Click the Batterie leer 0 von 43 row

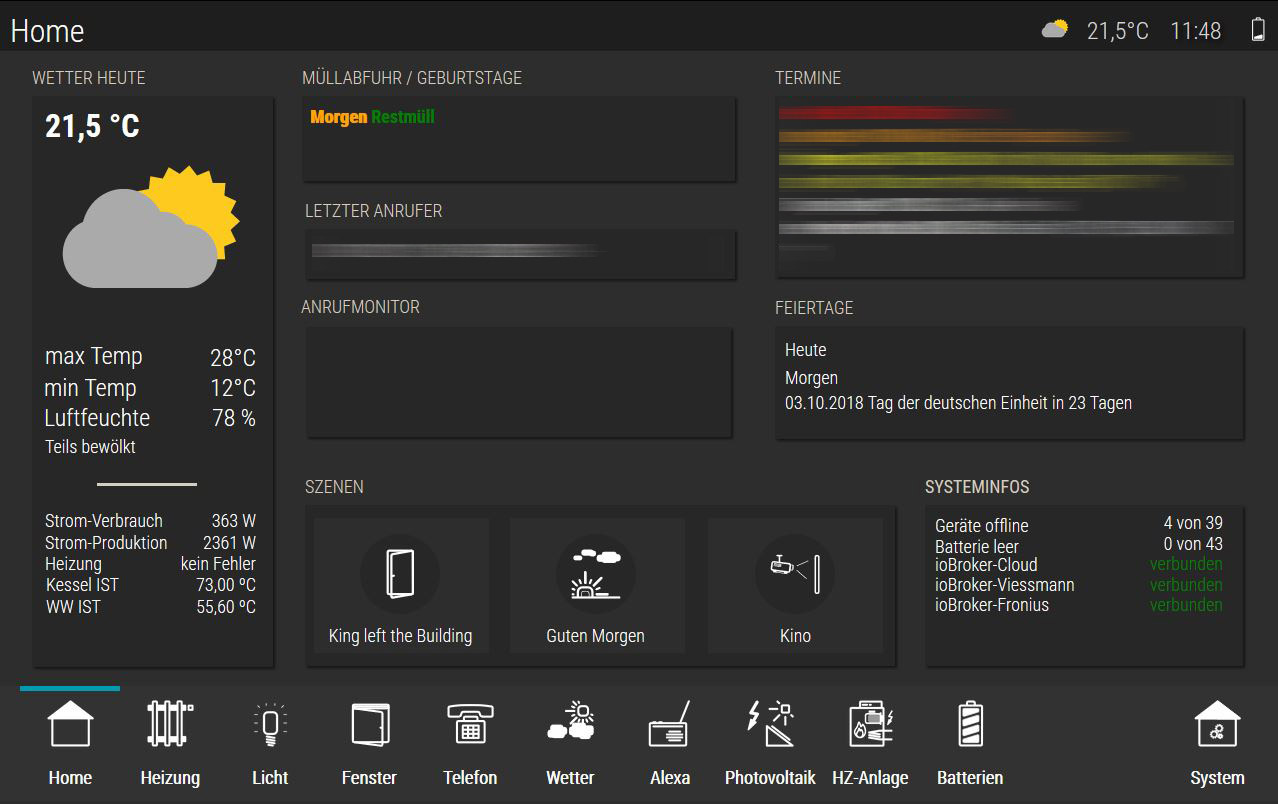1078,545
